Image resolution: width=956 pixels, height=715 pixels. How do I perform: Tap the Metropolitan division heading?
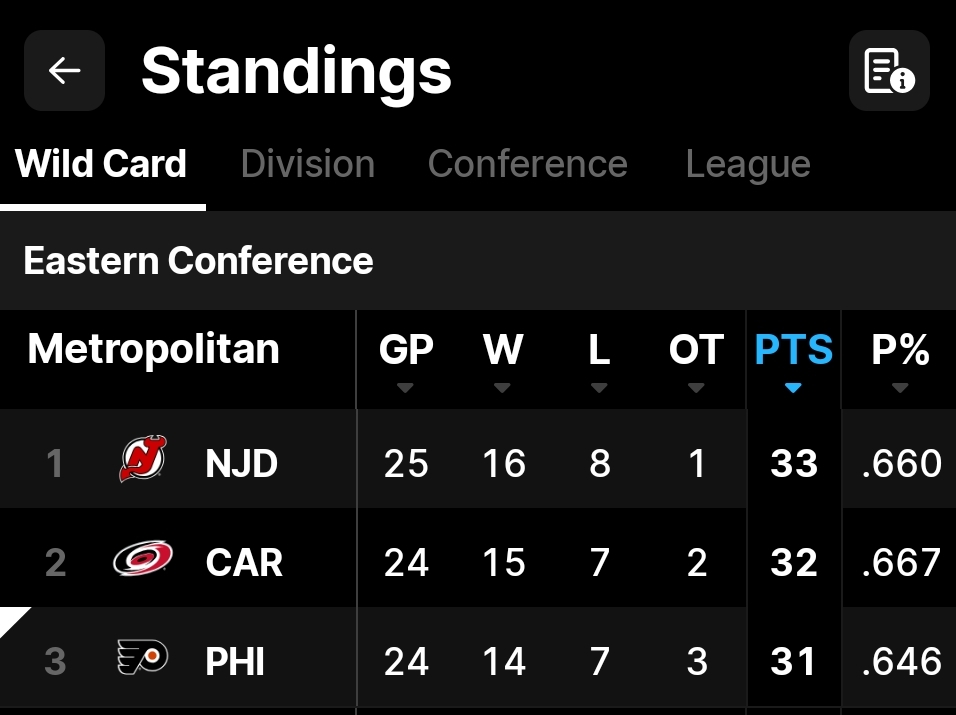point(153,349)
